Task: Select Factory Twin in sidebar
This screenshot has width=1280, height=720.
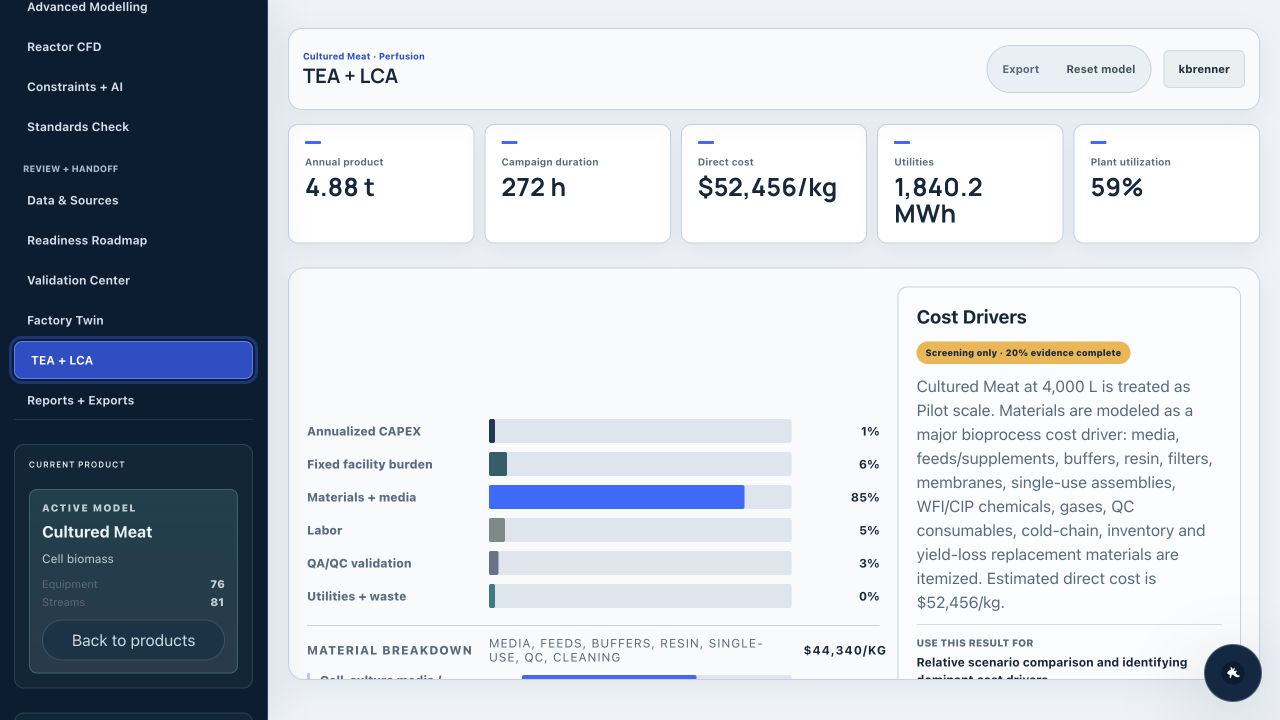Action: 133,320
